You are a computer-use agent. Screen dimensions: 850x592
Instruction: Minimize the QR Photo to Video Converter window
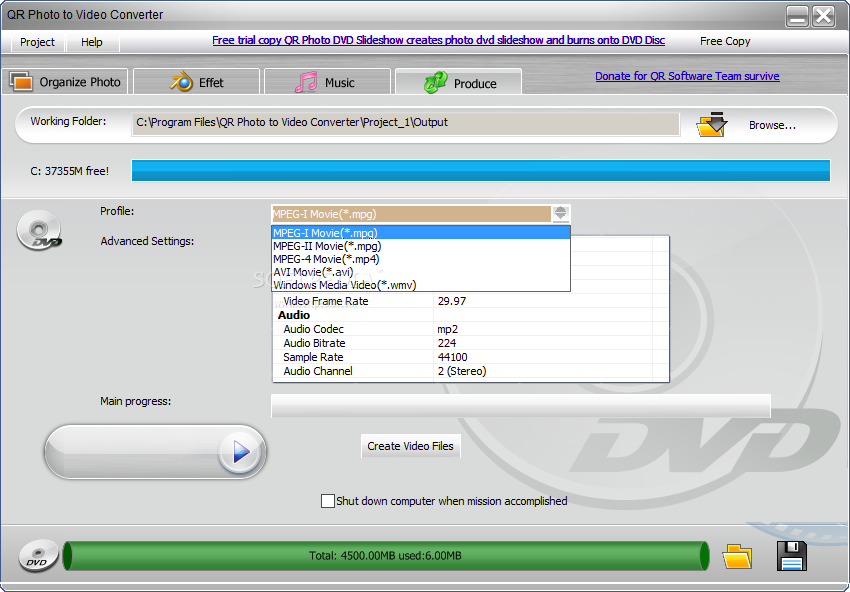point(797,16)
